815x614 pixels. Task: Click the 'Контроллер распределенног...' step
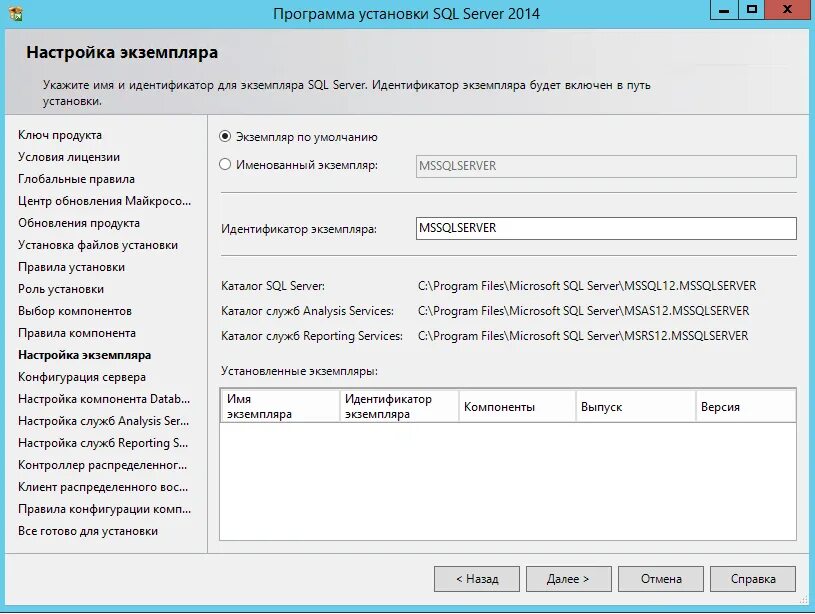(x=102, y=465)
